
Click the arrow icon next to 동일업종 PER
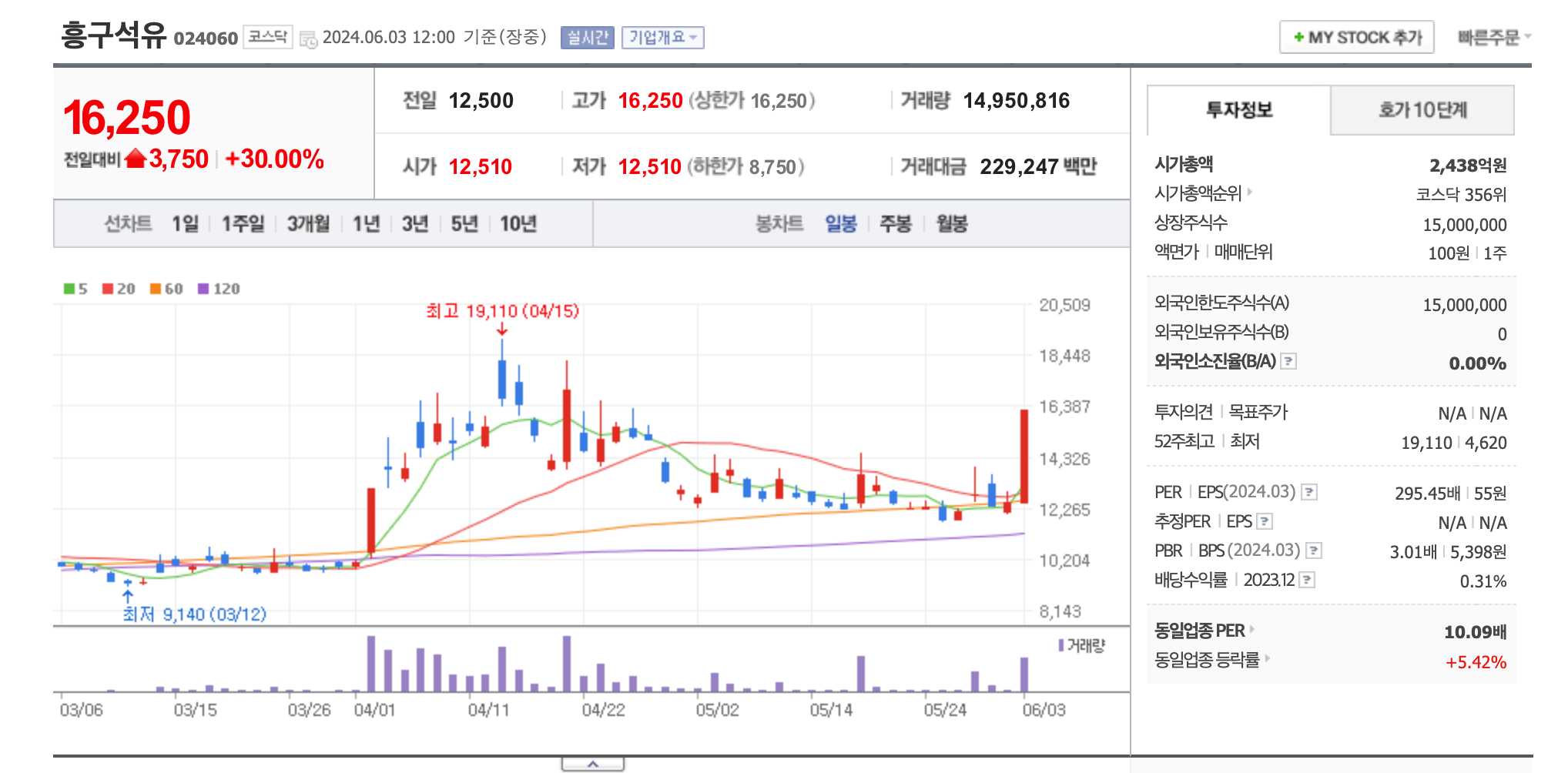tap(1252, 630)
